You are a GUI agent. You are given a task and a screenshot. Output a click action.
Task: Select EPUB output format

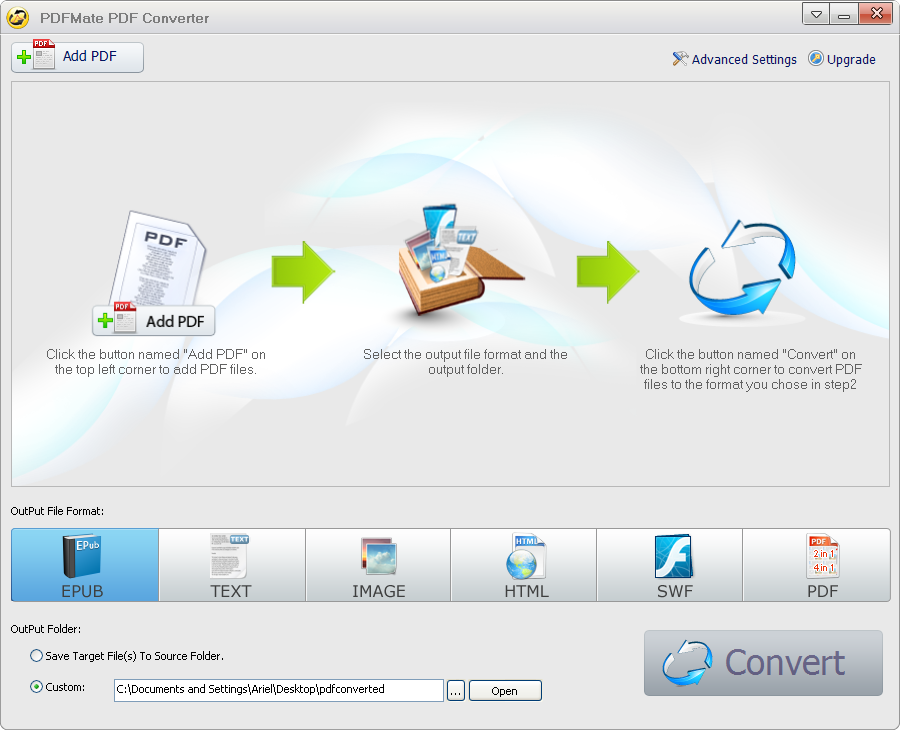(85, 565)
